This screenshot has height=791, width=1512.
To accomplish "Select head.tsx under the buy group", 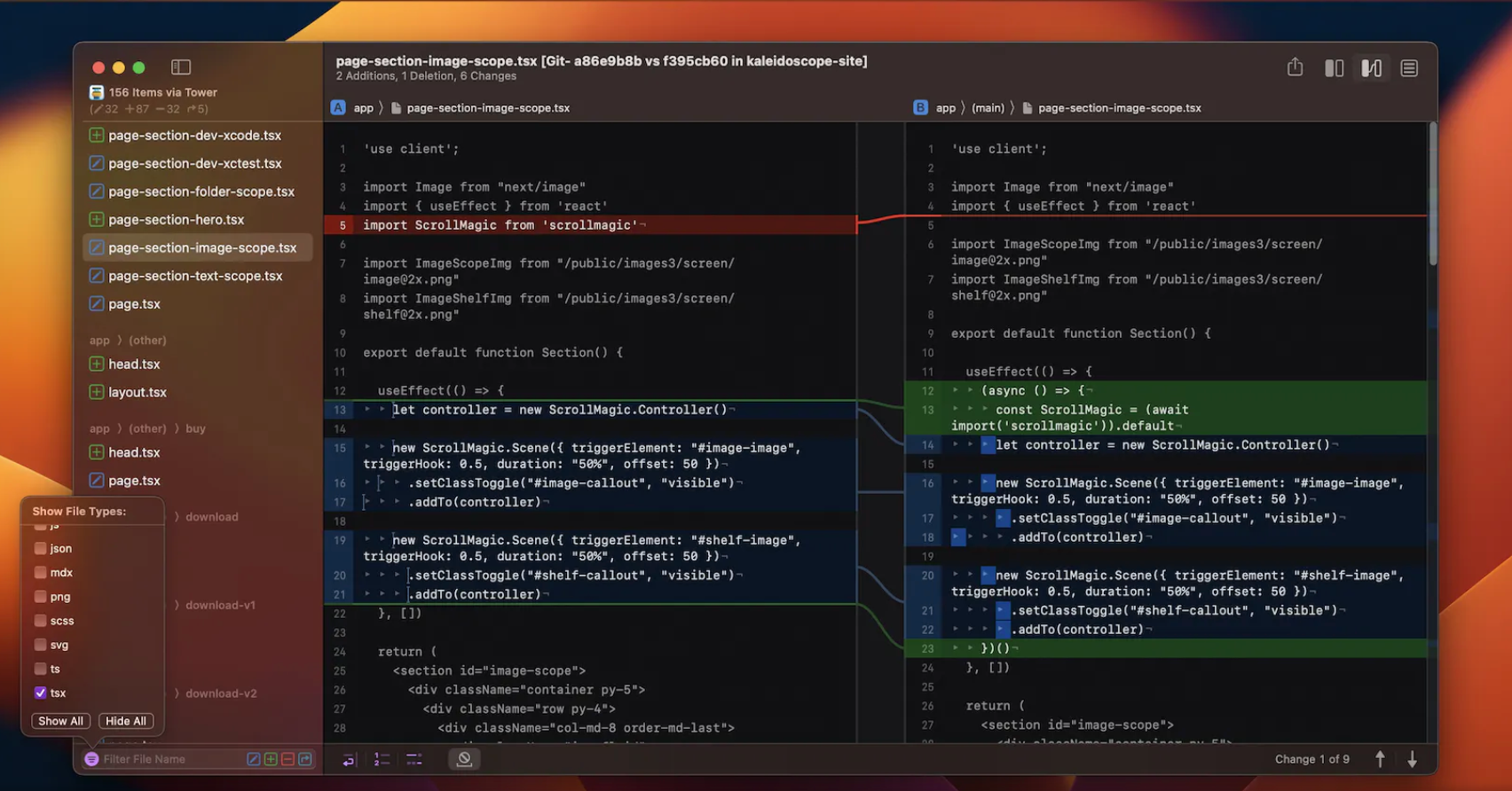I will point(198,452).
